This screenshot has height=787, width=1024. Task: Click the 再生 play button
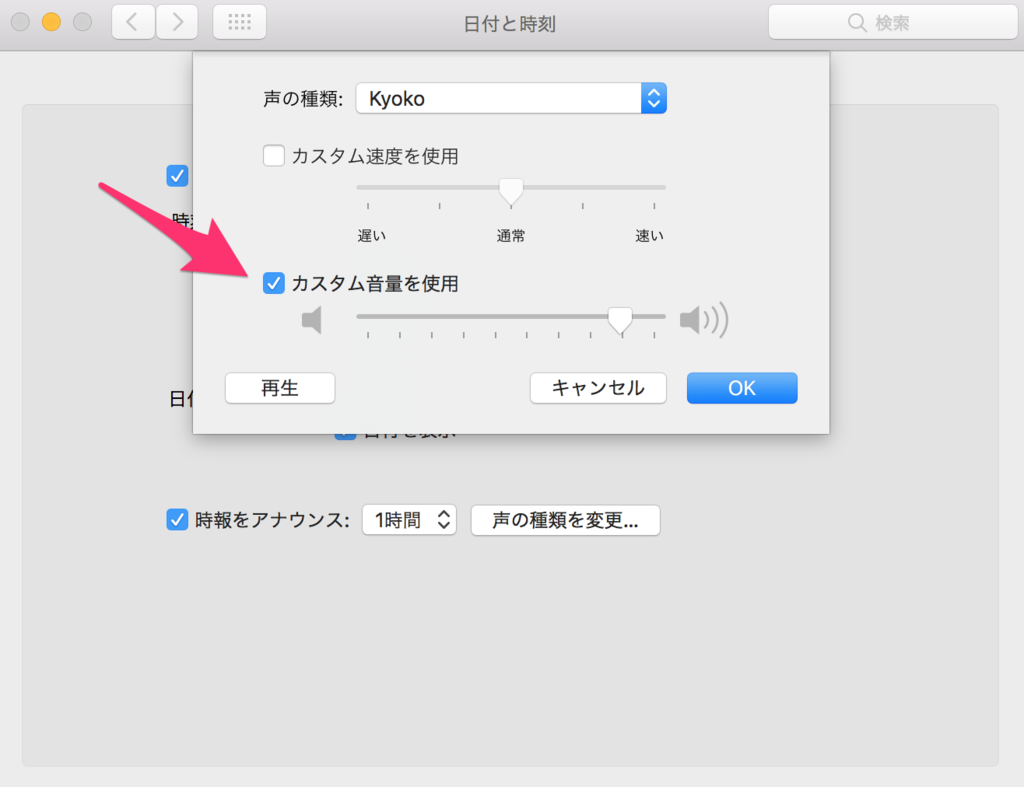click(x=280, y=388)
